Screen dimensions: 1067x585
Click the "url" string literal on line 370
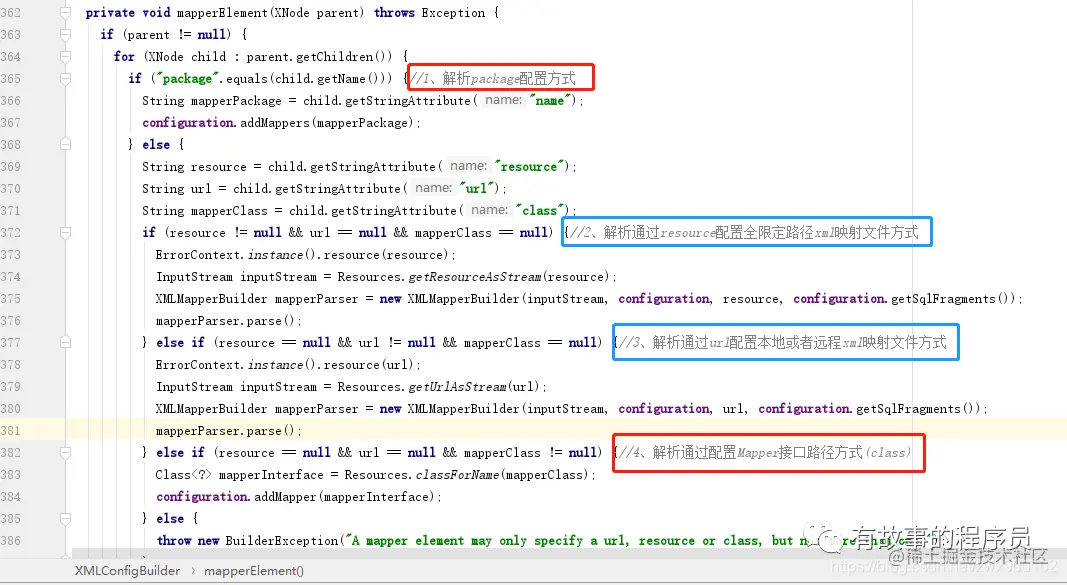(x=478, y=188)
